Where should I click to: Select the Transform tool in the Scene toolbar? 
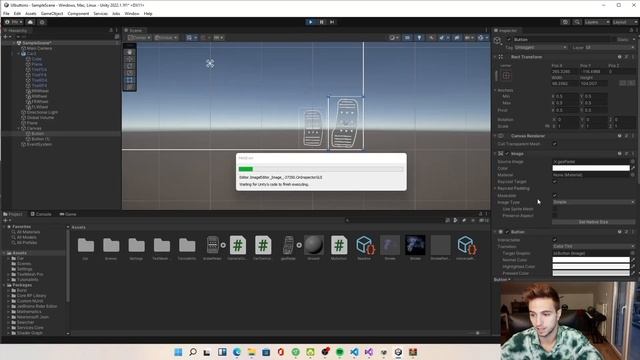pos(129,87)
